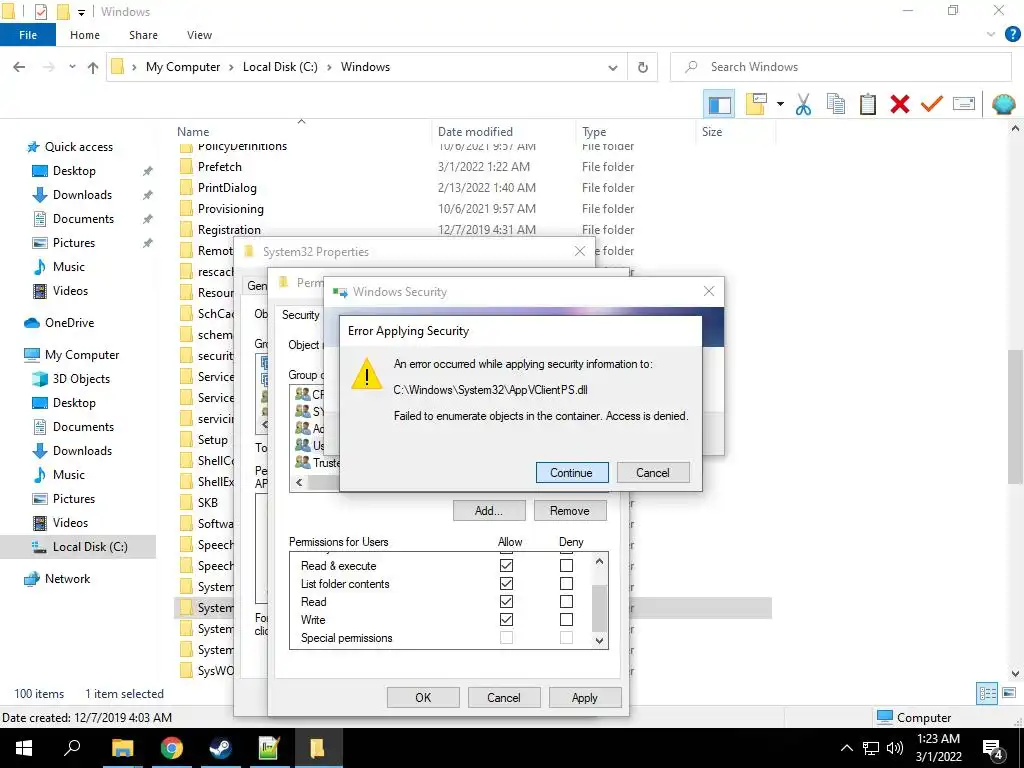Click the Up one level arrow
1024x768 pixels.
click(x=93, y=67)
